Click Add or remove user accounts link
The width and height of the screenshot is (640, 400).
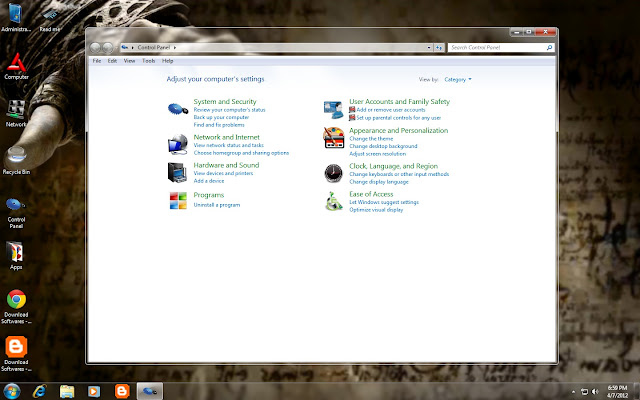tap(391, 110)
